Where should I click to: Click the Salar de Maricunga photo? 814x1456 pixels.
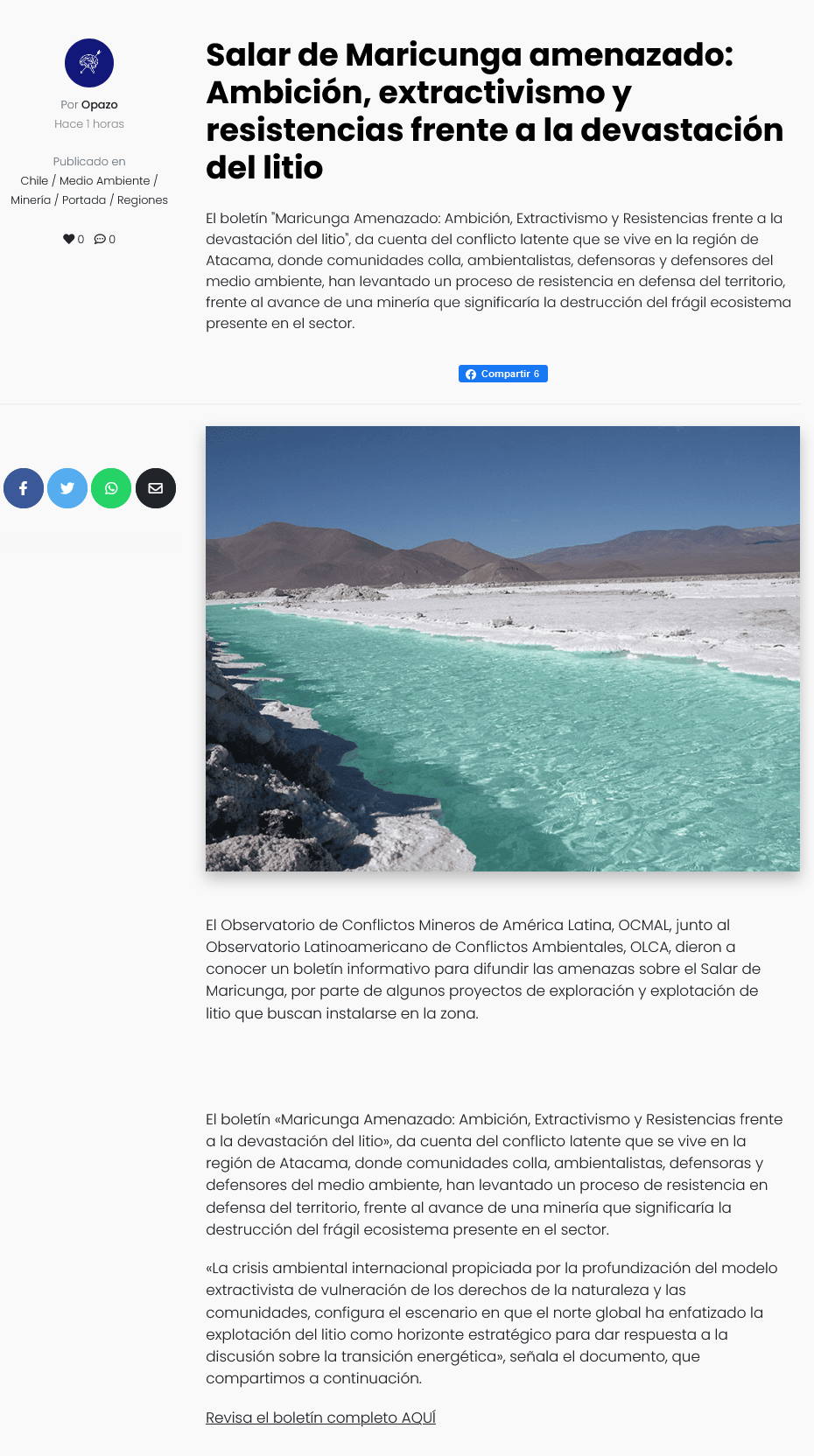click(502, 648)
